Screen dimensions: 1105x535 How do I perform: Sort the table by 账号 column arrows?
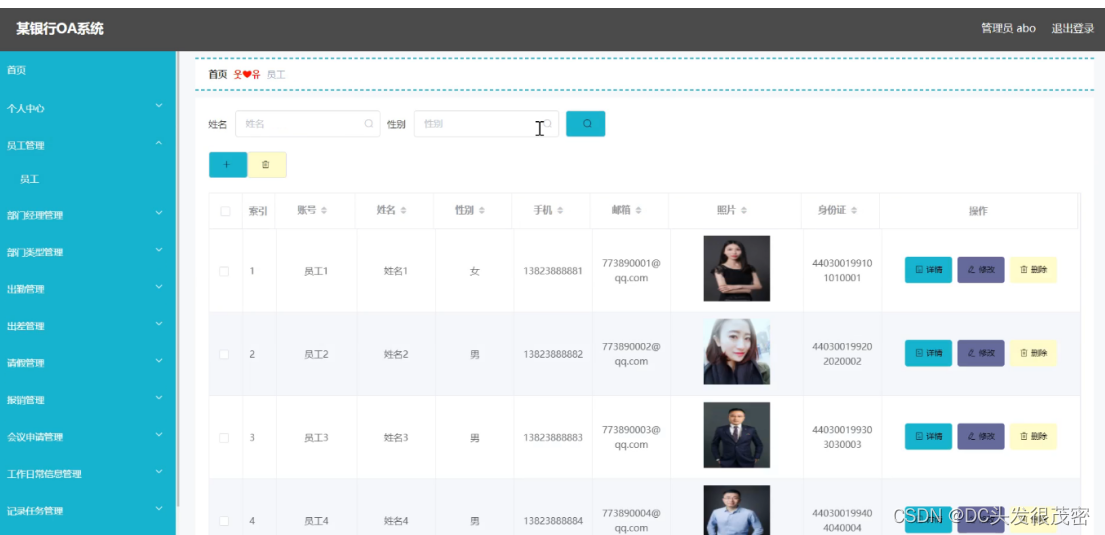click(323, 211)
